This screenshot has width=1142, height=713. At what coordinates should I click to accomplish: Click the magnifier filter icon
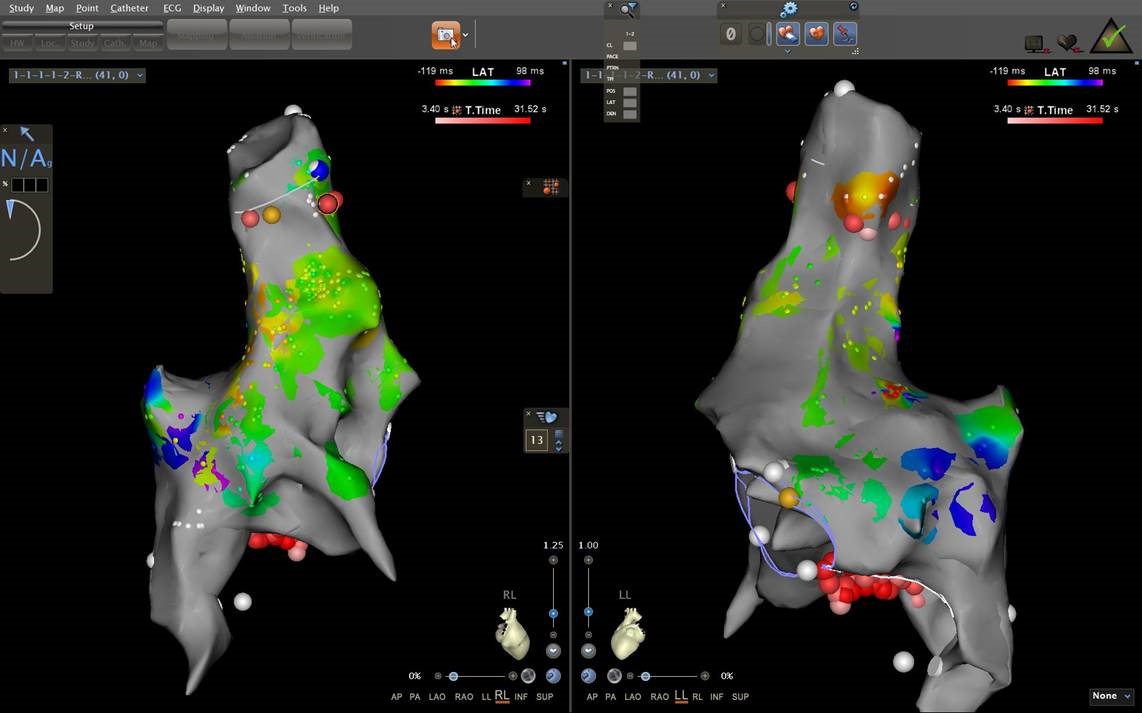tap(628, 10)
